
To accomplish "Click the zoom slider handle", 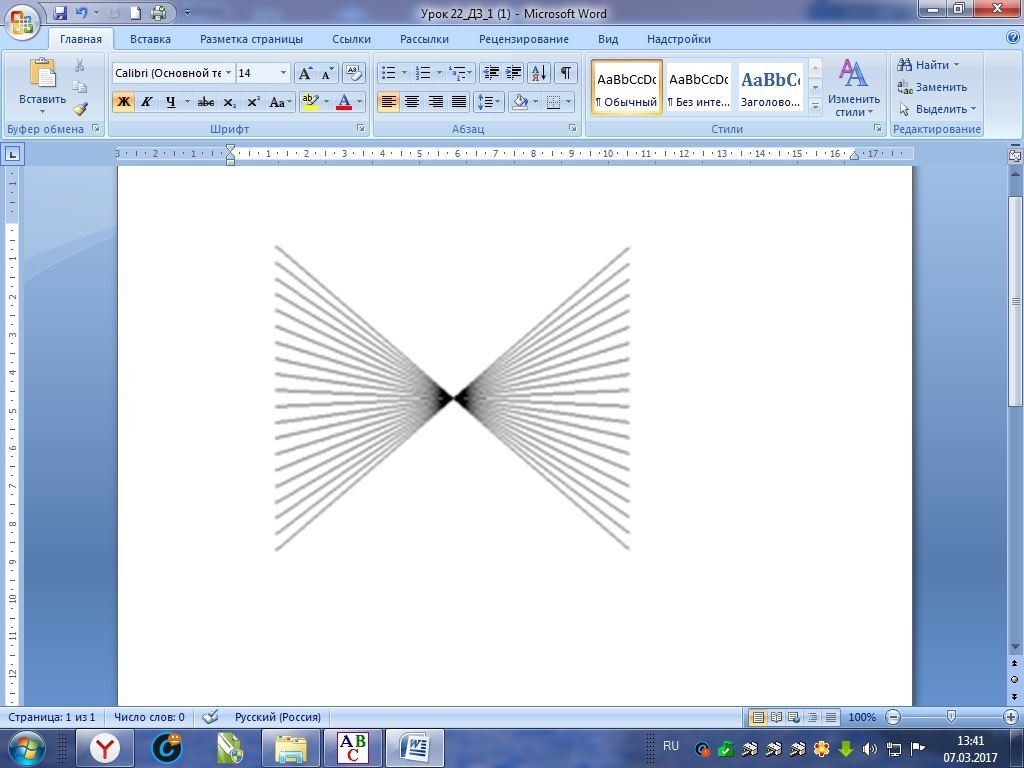I will point(951,717).
